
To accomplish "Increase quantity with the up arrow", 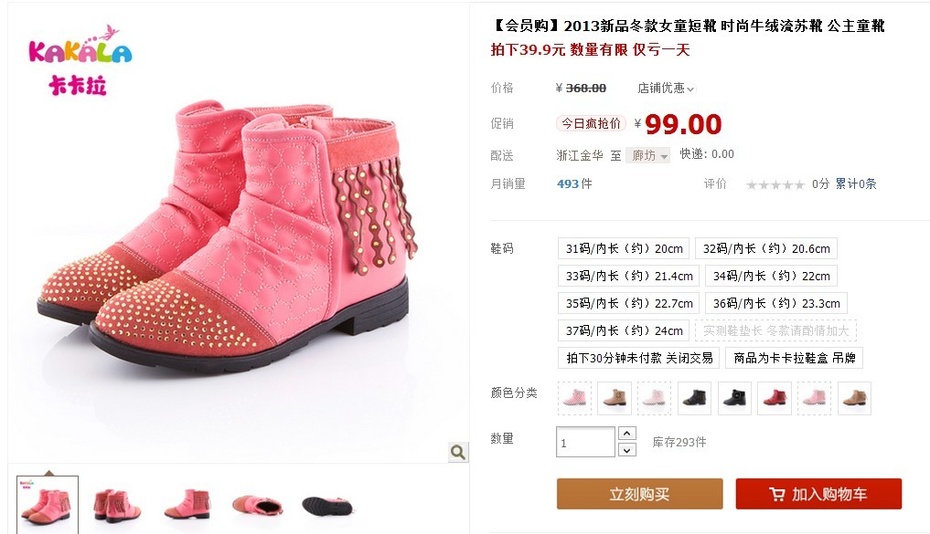I will [627, 433].
